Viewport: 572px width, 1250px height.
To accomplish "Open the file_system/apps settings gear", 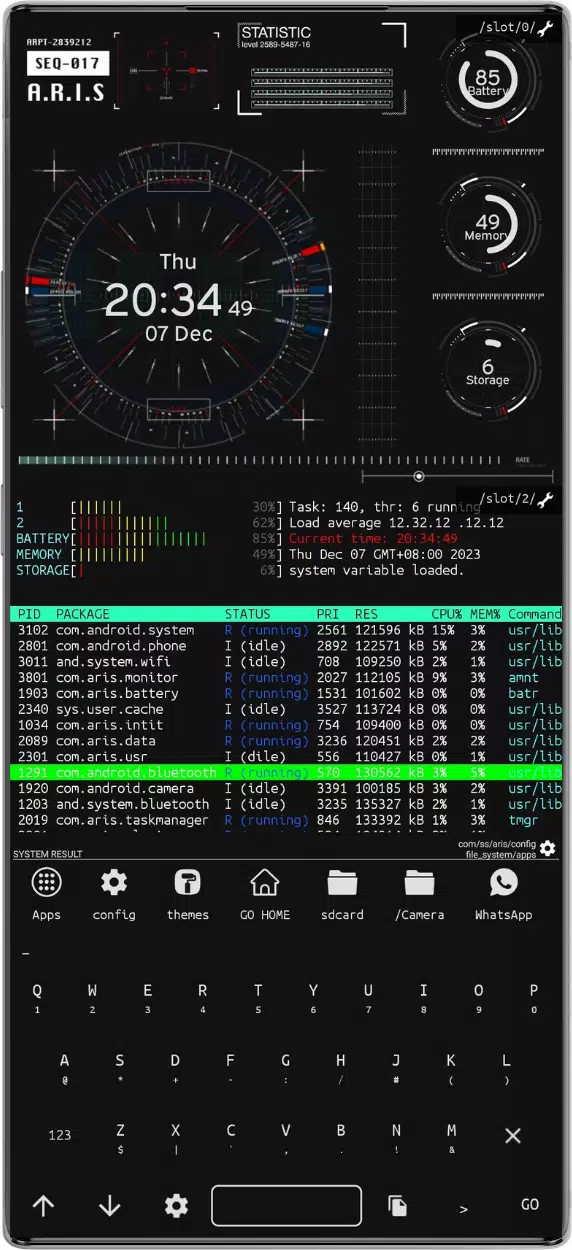I will coord(548,849).
